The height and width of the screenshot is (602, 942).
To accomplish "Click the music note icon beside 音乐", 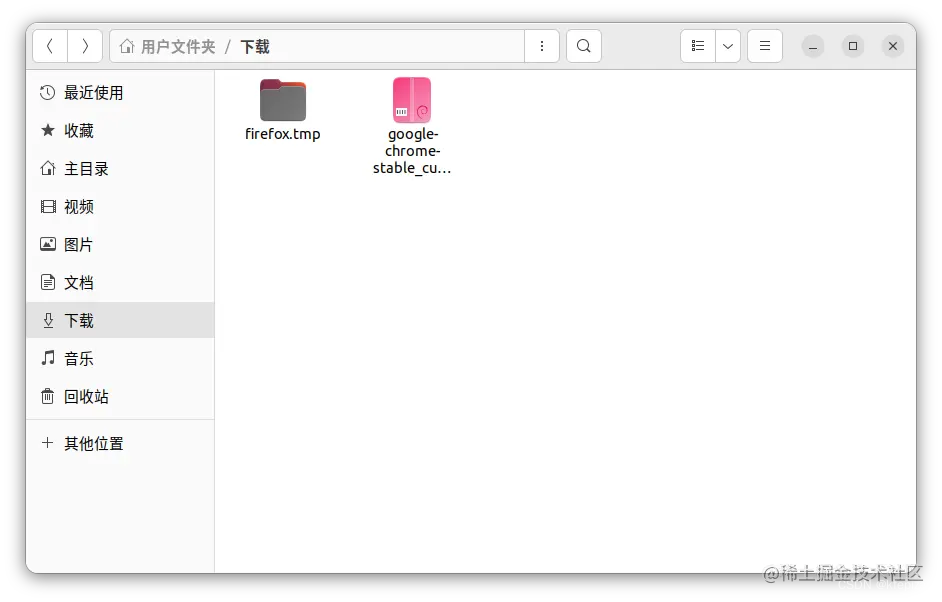I will tap(47, 358).
